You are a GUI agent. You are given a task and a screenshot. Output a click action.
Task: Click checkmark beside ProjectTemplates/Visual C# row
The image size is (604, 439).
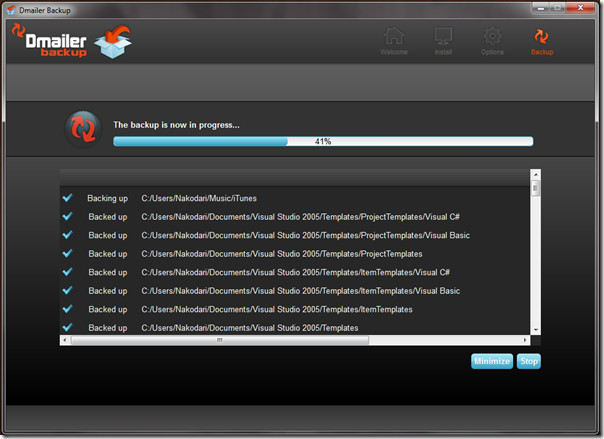(x=67, y=216)
